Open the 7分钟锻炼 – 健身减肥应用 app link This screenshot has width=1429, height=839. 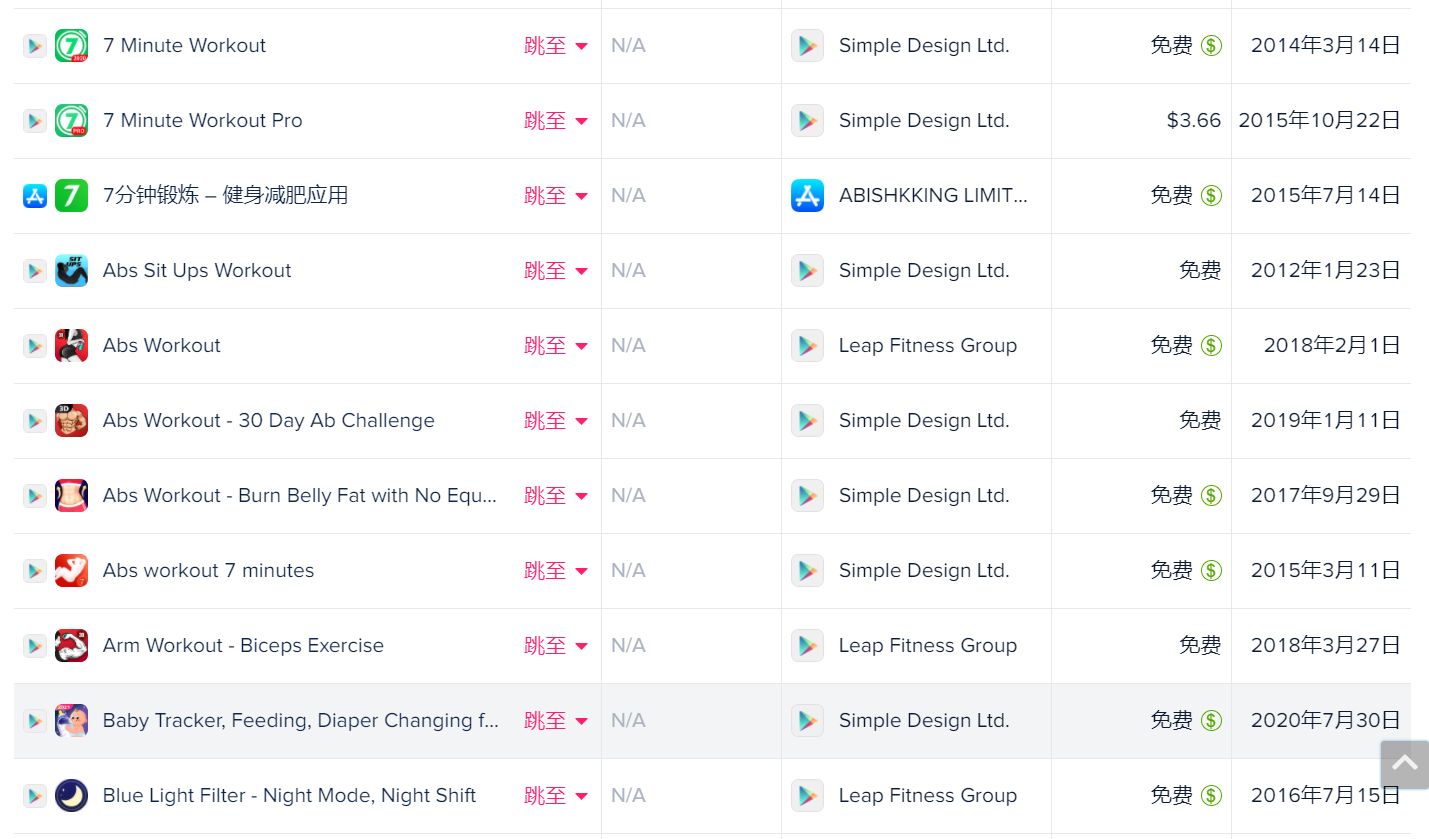pos(225,196)
